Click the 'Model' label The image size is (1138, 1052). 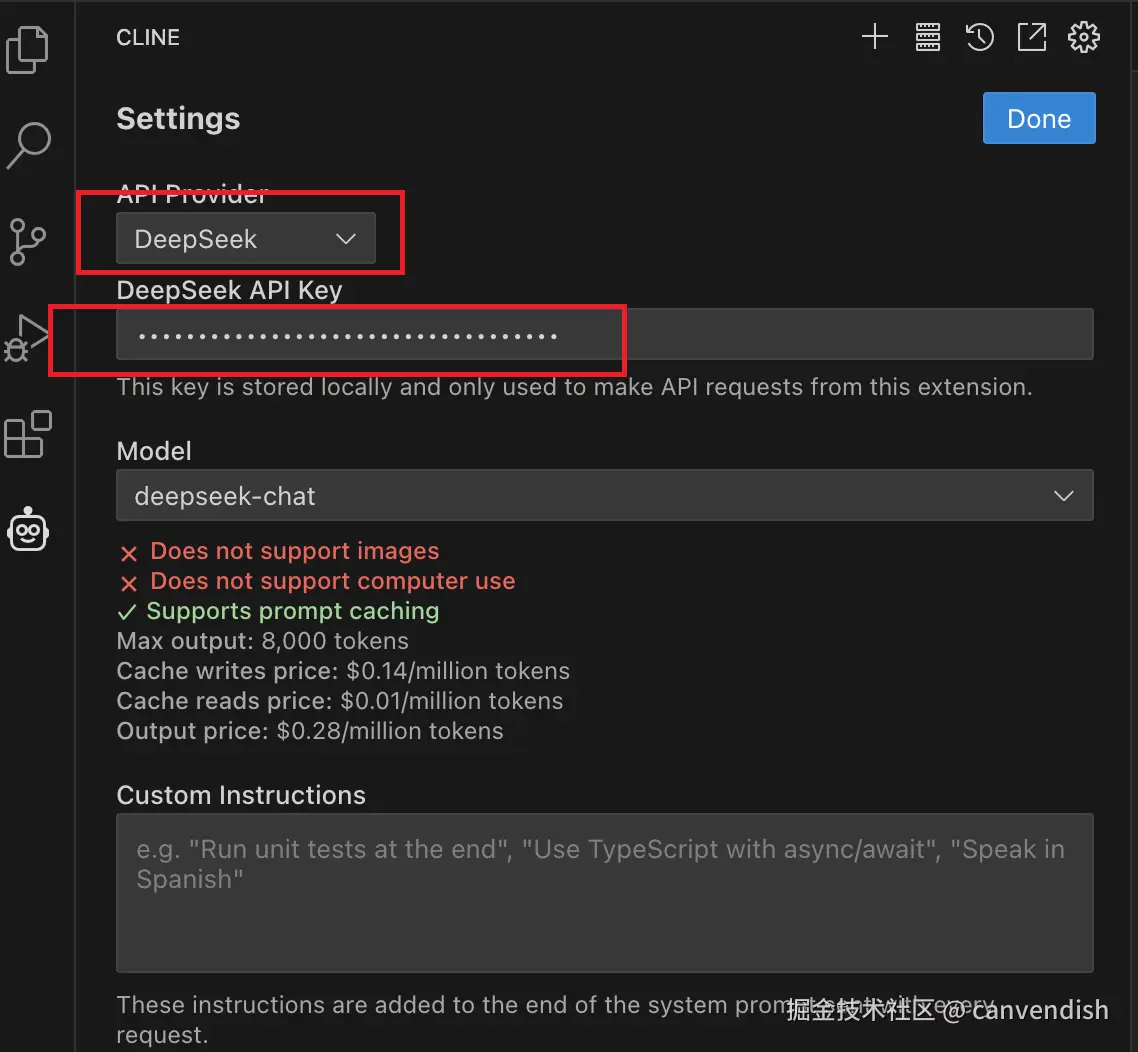(154, 451)
